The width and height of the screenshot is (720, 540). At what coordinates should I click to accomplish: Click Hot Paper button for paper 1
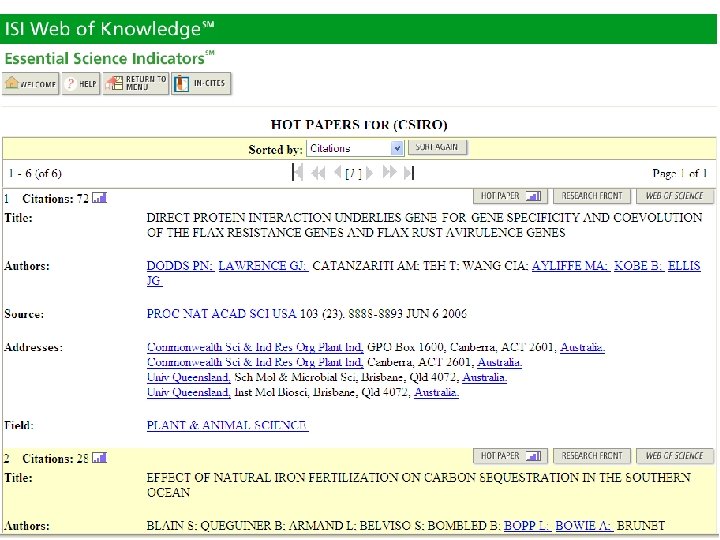(x=511, y=196)
